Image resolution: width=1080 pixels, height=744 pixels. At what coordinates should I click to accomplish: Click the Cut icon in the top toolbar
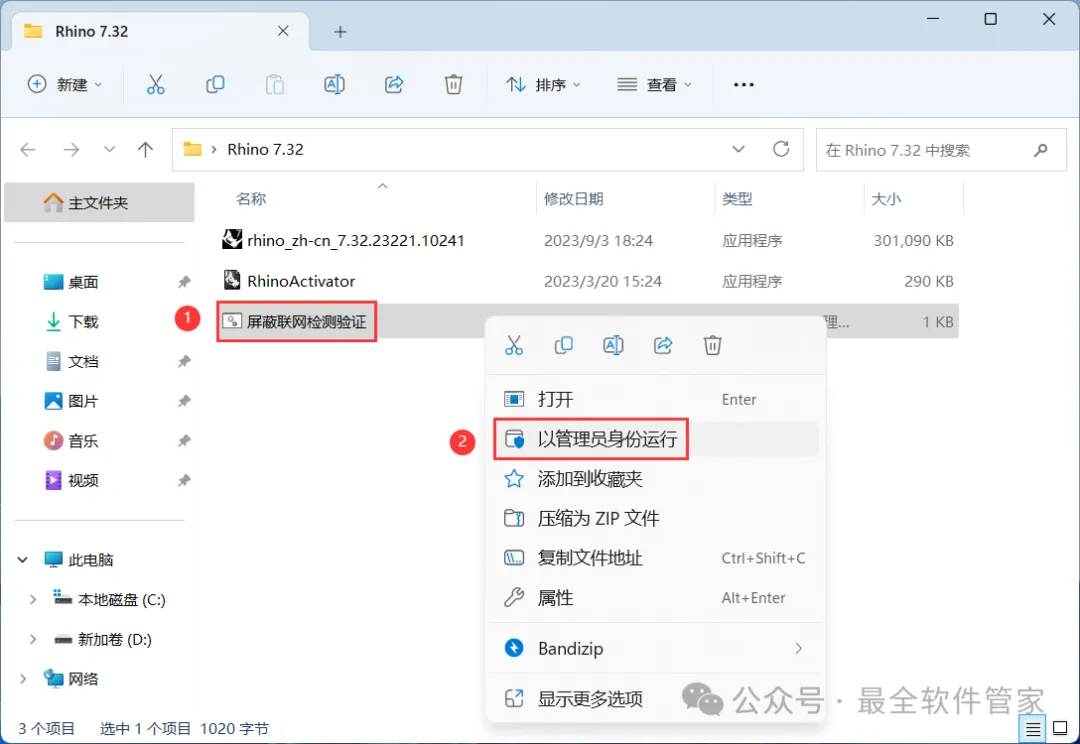[x=156, y=85]
